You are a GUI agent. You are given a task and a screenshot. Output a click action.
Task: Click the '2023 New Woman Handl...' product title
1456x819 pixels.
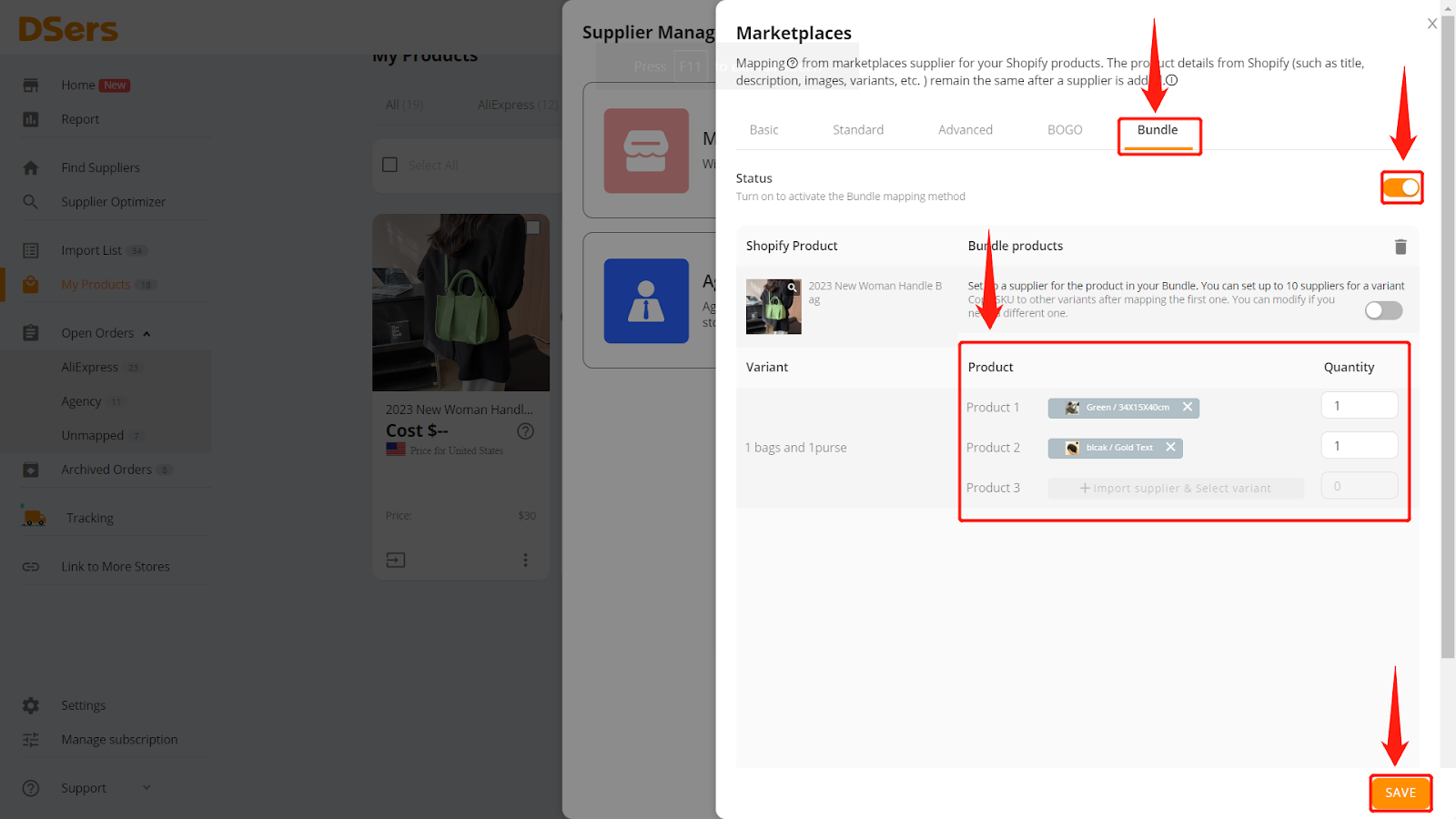[x=460, y=409]
